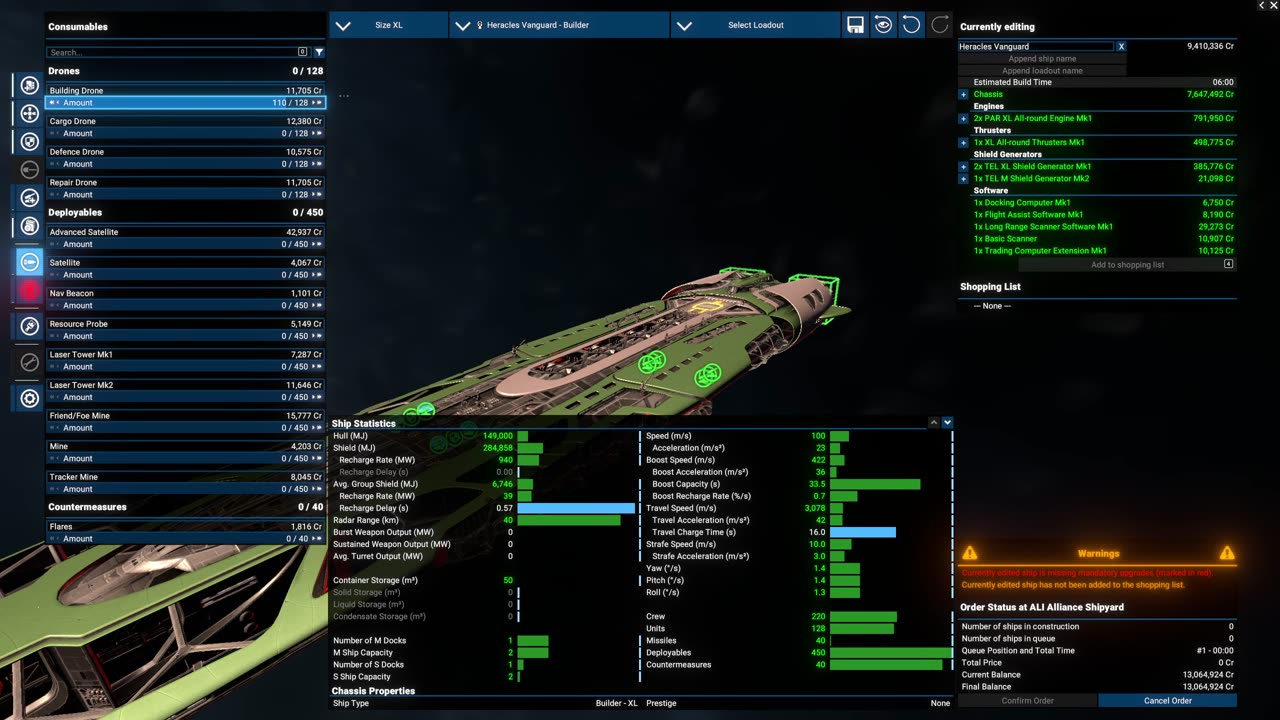
Task: Select the greyed-out Weapons sidebar icon
Action: click(x=30, y=169)
